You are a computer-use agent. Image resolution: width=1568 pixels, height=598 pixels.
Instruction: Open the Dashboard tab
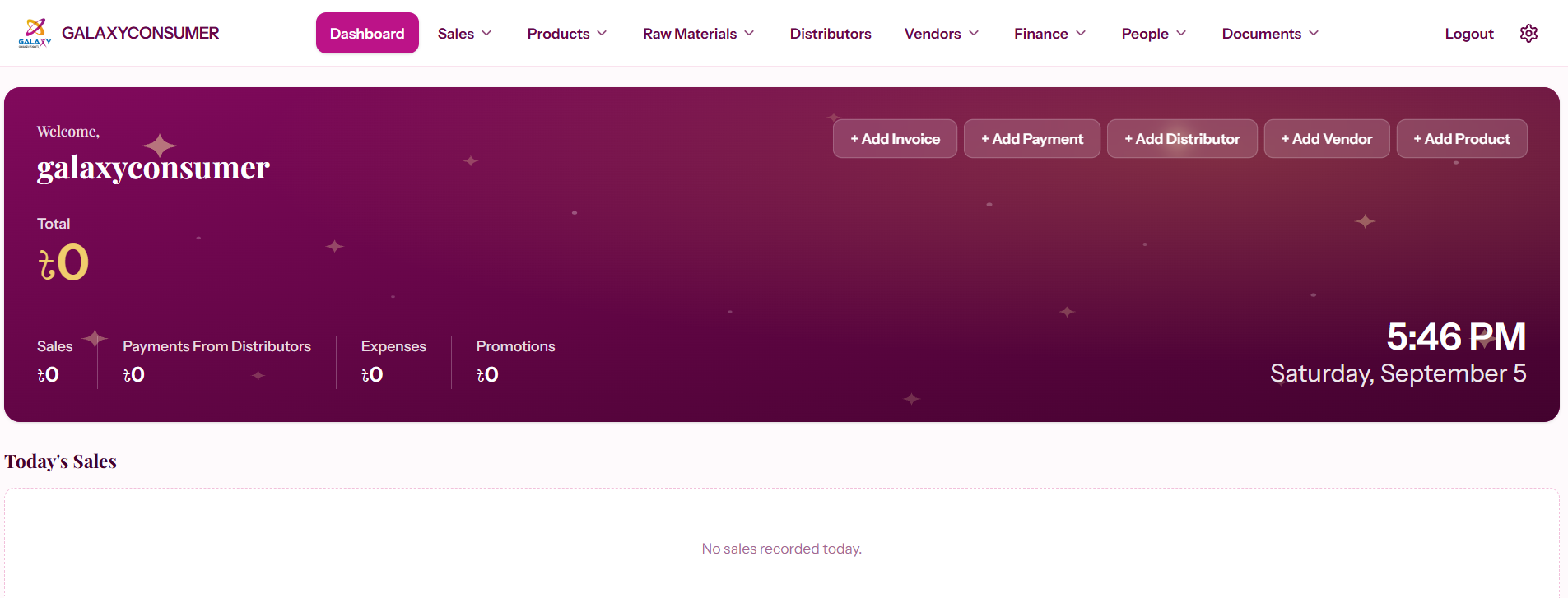367,34
